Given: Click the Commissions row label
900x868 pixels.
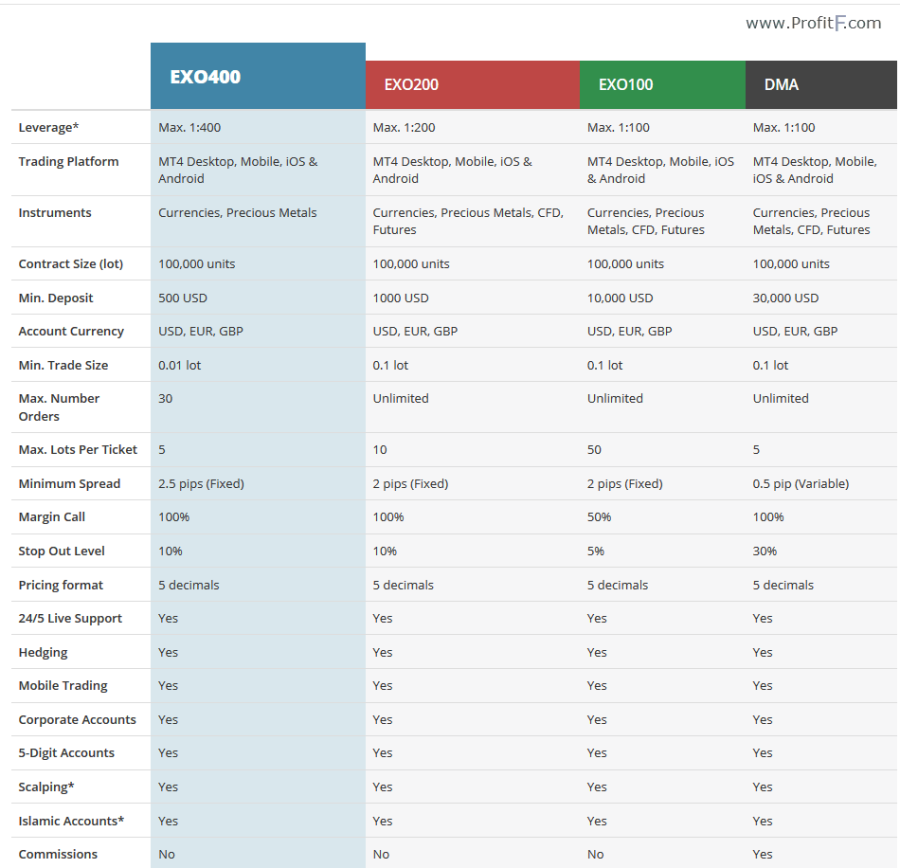Looking at the screenshot, I should click(x=58, y=854).
